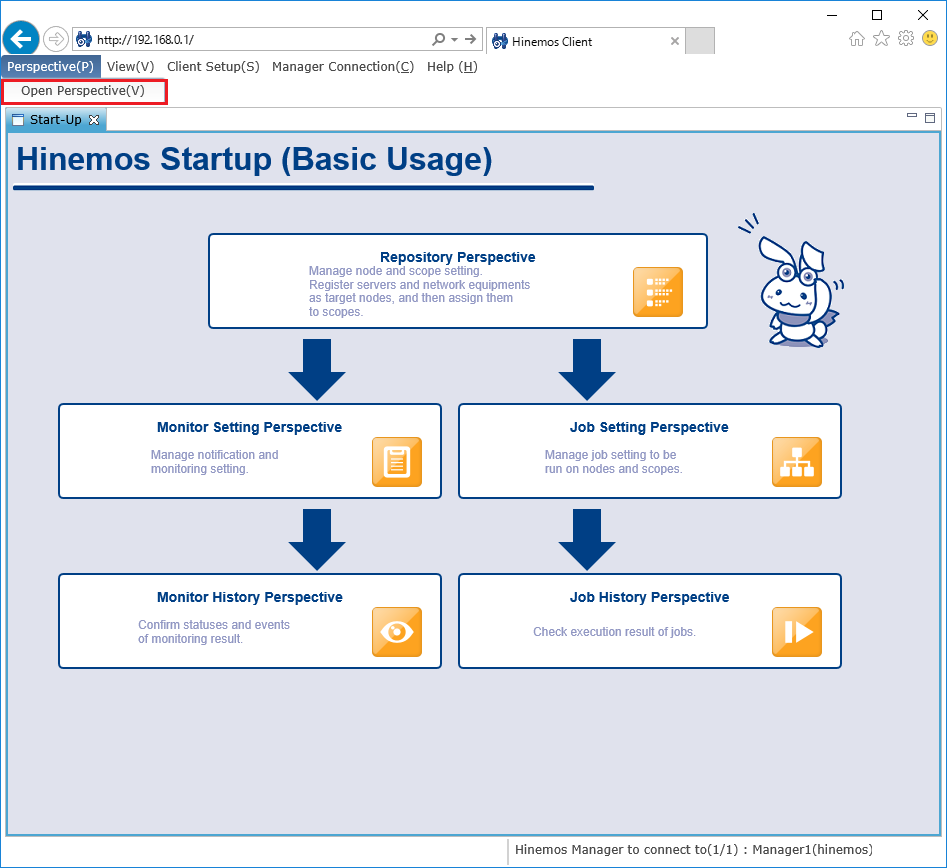Open the Monitor History Perspective link
The width and height of the screenshot is (947, 868).
click(249, 597)
